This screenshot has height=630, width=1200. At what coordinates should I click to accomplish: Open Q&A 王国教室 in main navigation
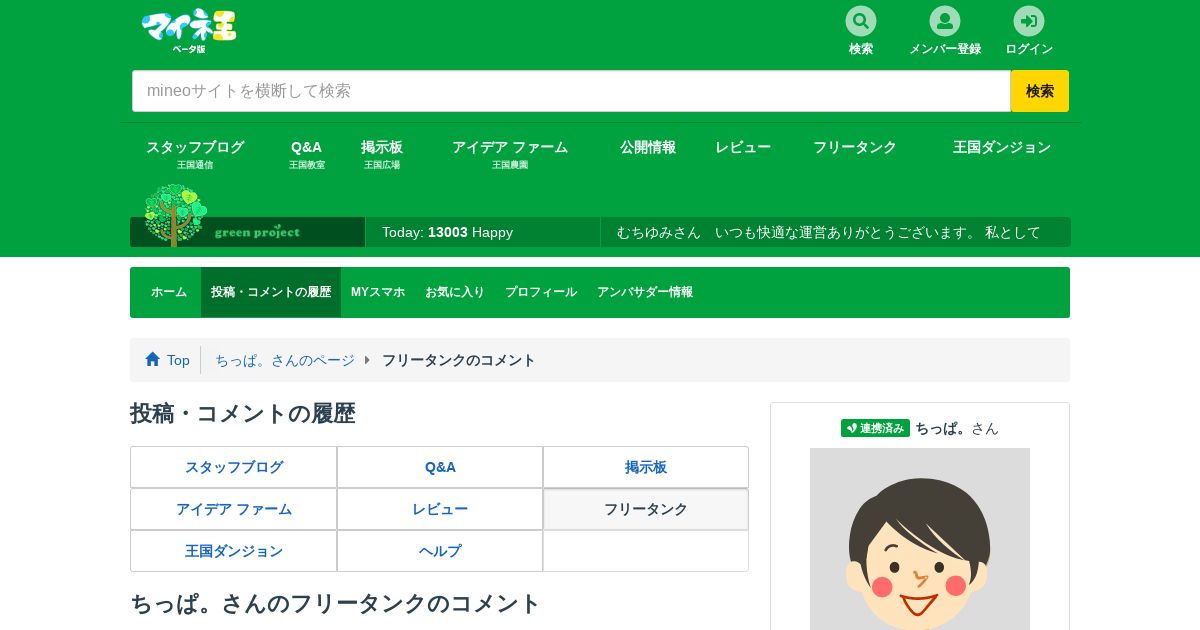307,153
